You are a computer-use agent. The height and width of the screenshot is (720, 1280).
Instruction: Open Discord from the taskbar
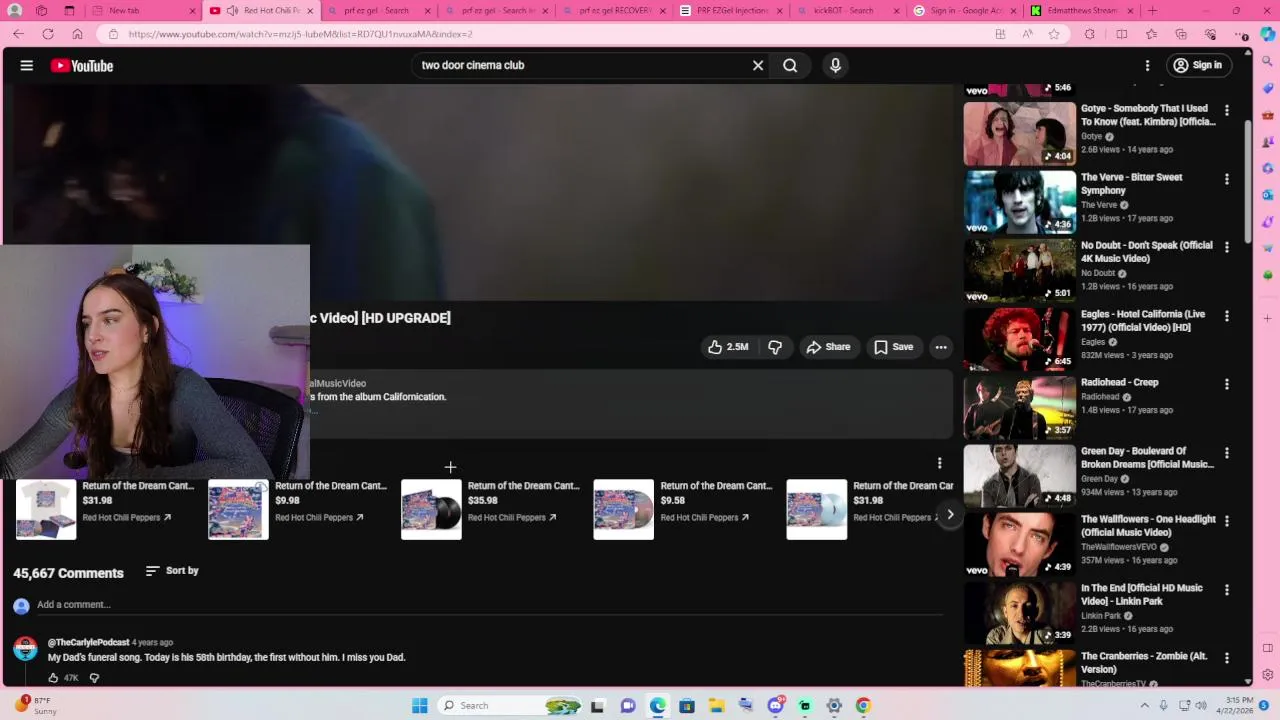click(x=775, y=706)
